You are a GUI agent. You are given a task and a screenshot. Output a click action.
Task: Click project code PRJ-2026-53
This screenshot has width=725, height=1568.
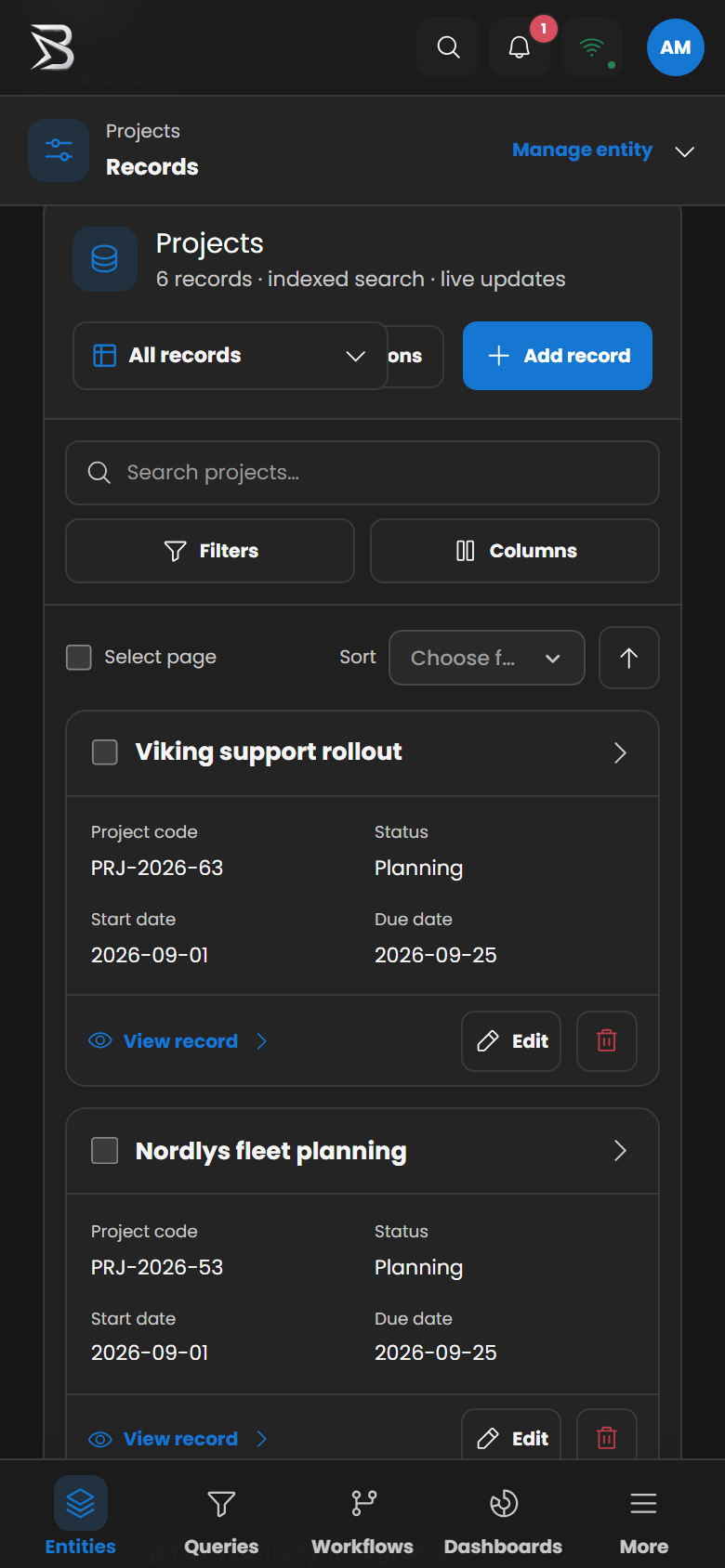click(157, 1267)
